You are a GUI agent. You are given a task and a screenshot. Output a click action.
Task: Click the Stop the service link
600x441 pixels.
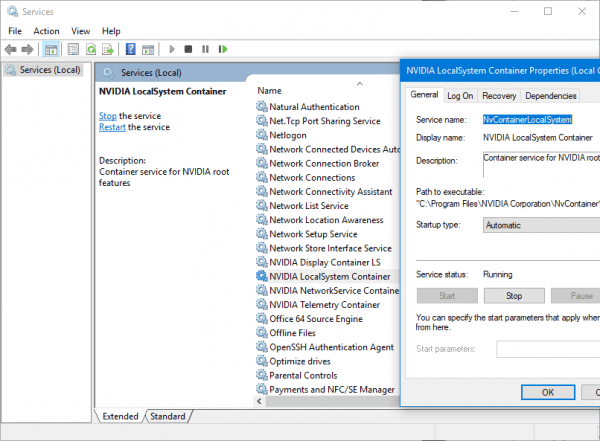(108, 116)
